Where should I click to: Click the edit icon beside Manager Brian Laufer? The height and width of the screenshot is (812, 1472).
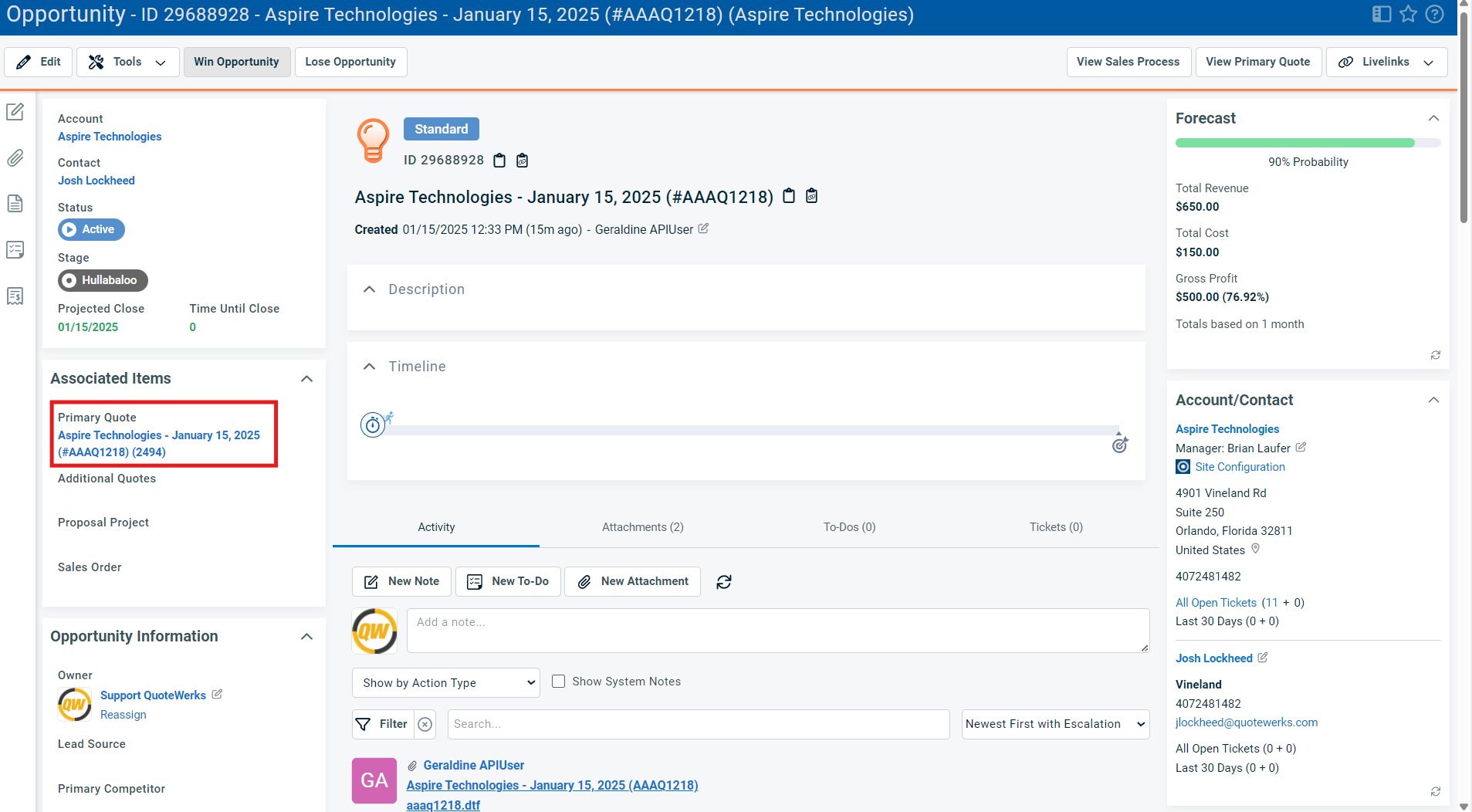[1301, 448]
